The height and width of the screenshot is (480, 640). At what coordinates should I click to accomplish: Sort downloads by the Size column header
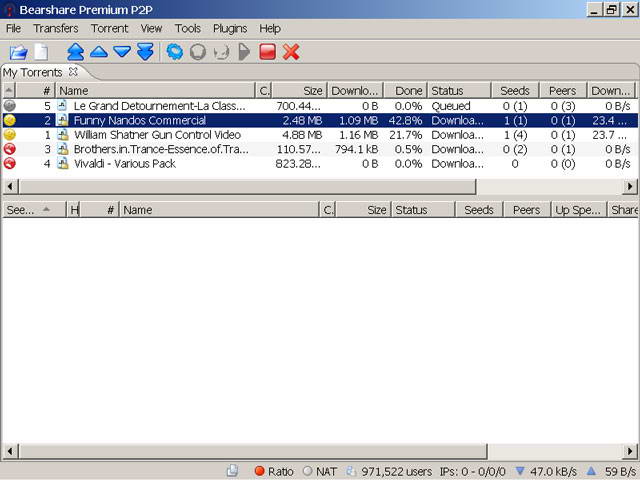click(300, 90)
